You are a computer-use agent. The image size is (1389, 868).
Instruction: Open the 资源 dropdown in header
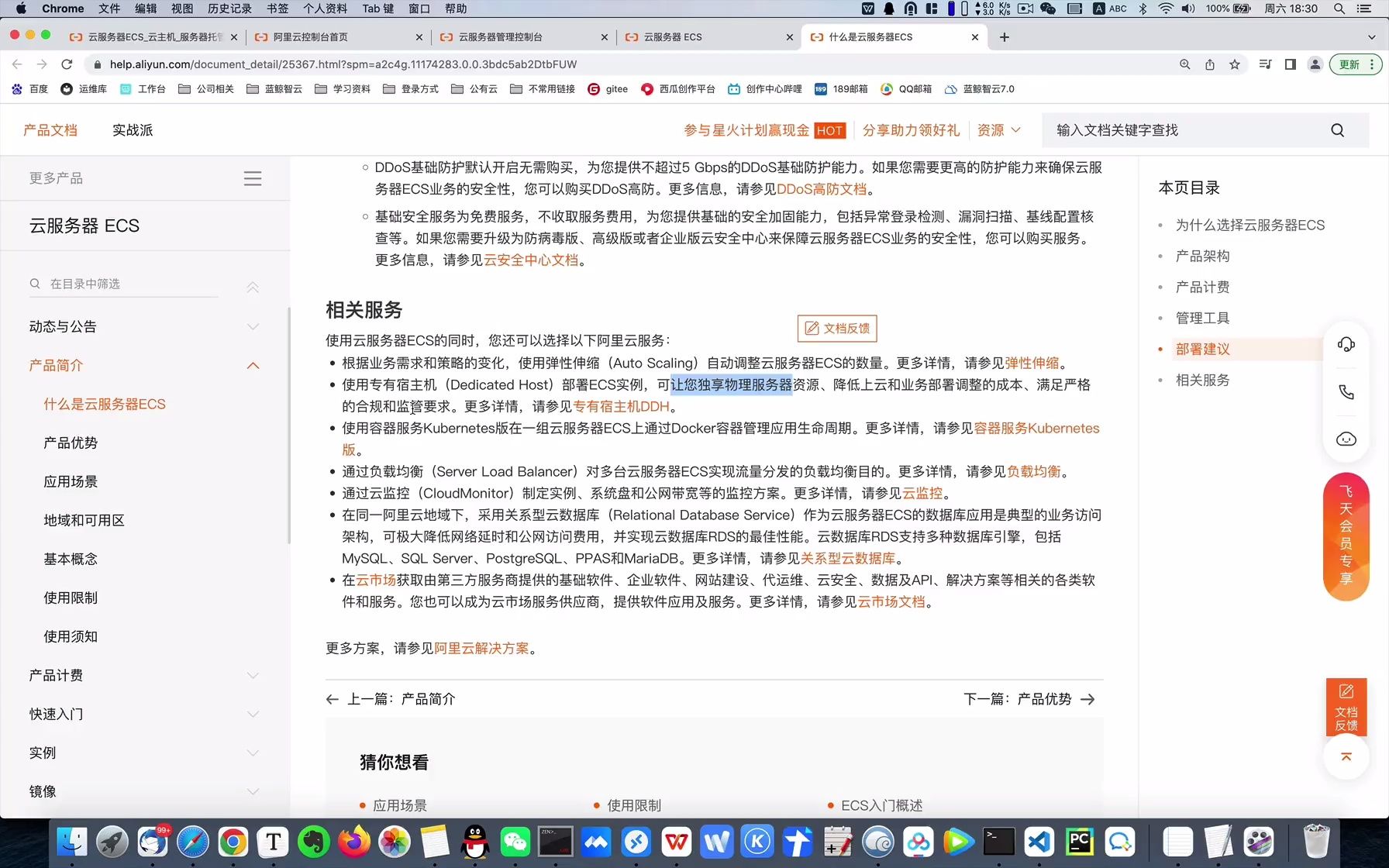coord(998,130)
